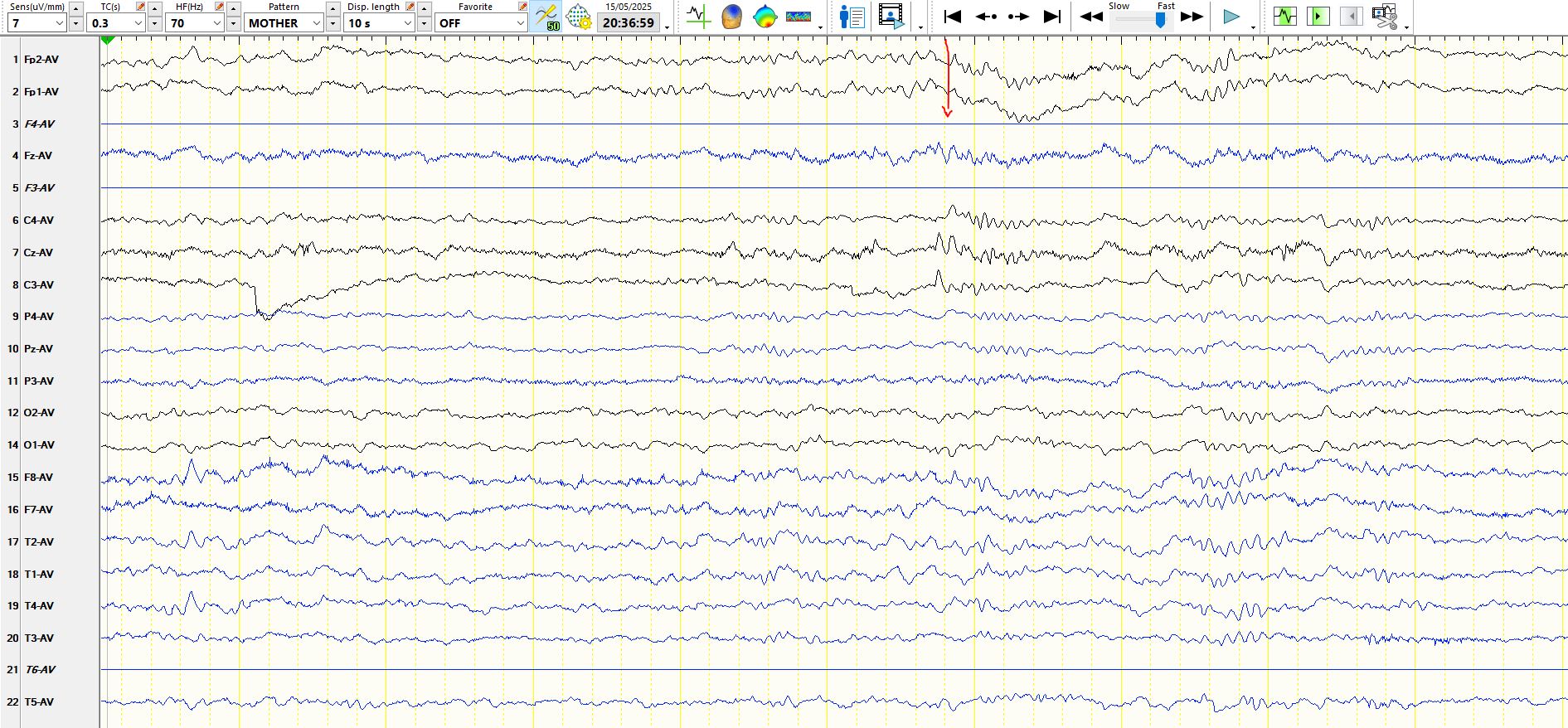The width and height of the screenshot is (1568, 728).
Task: Edit the Disp. length list with pencil icon
Action: [410, 7]
